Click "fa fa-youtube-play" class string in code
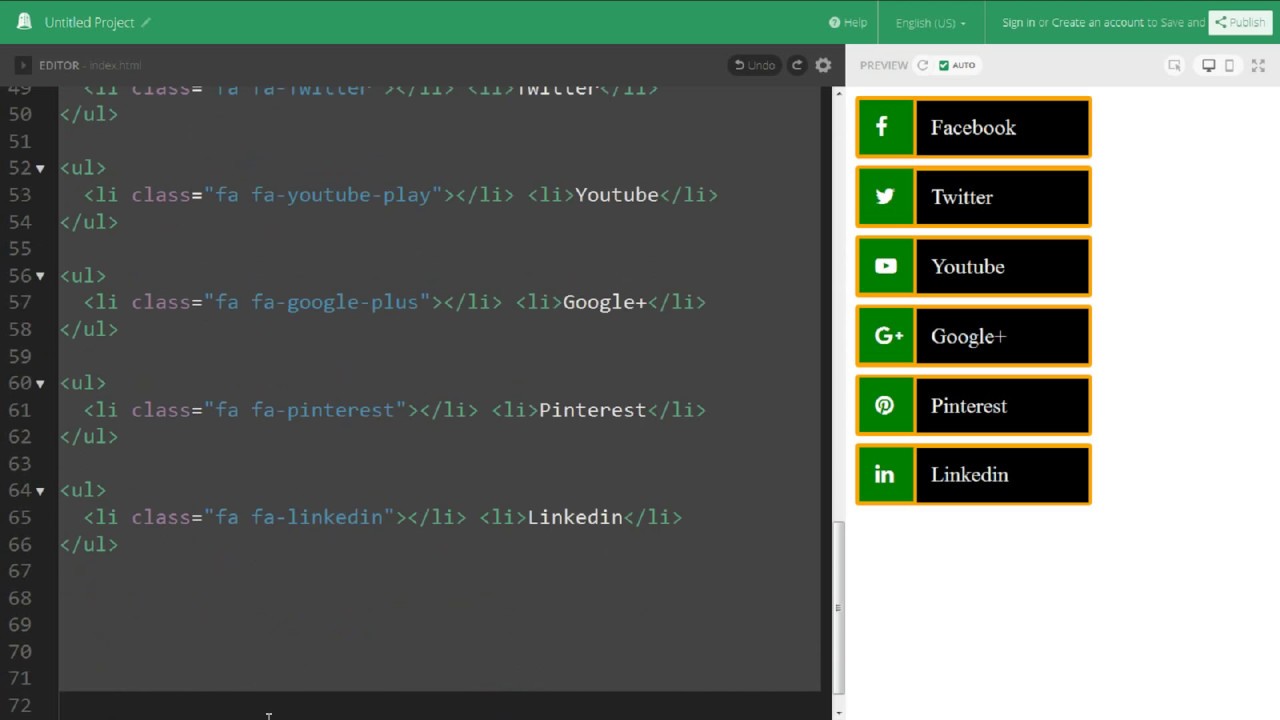Screen dimensions: 1280x720 pyautogui.click(x=323, y=195)
